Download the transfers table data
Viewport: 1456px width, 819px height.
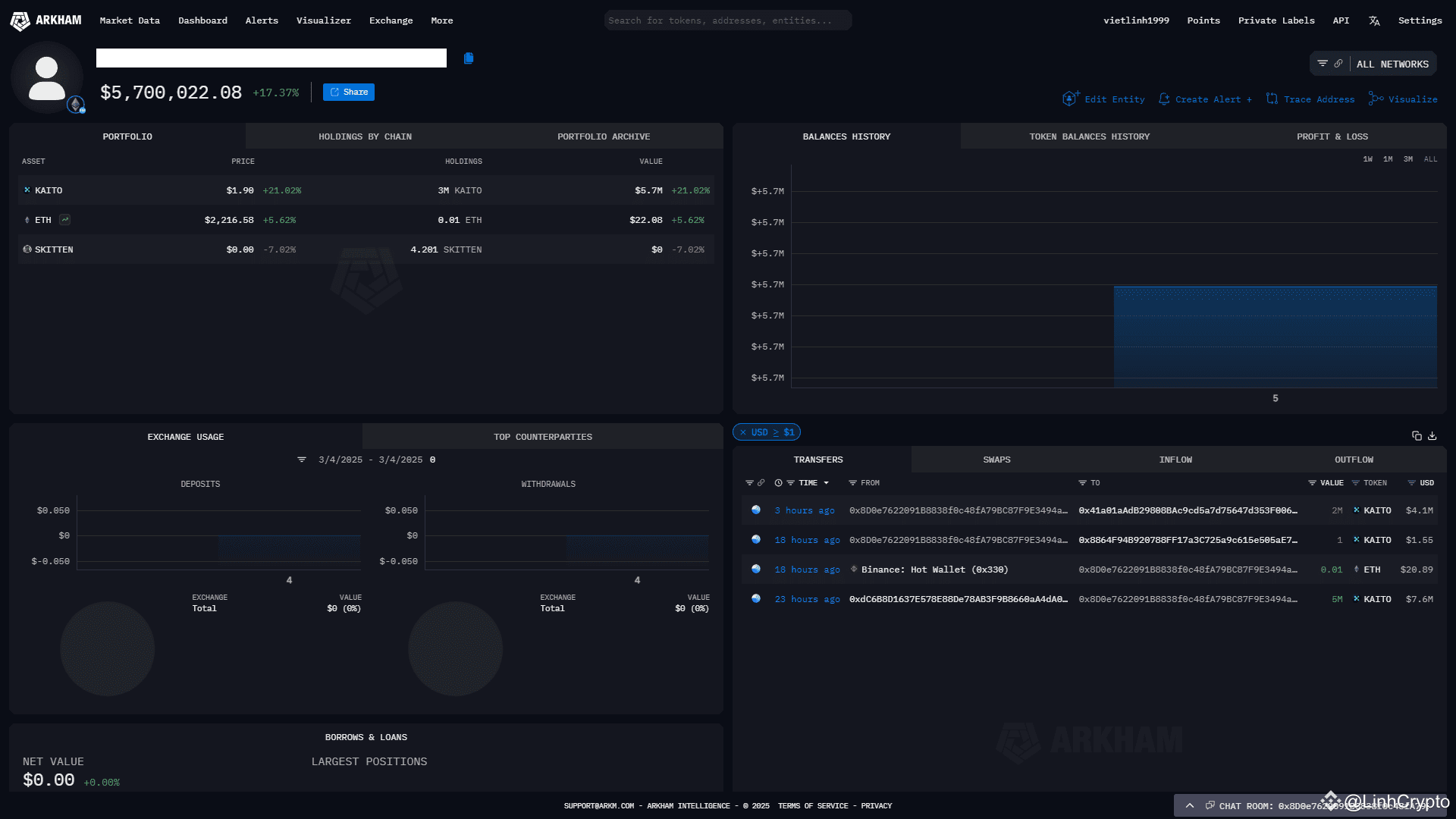click(x=1432, y=436)
